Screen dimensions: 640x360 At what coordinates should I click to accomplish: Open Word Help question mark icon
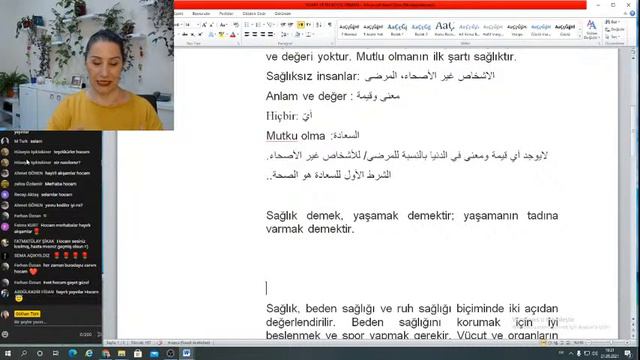(x=632, y=13)
